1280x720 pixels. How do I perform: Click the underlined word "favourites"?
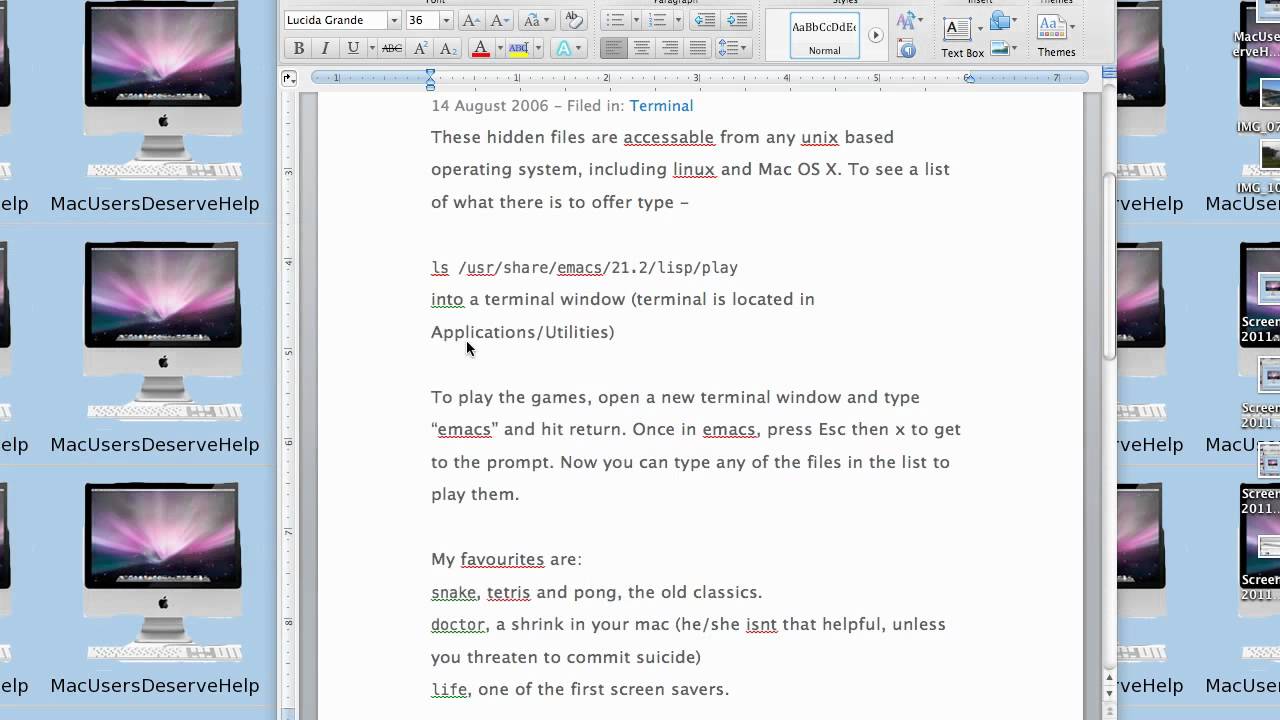[x=502, y=559]
